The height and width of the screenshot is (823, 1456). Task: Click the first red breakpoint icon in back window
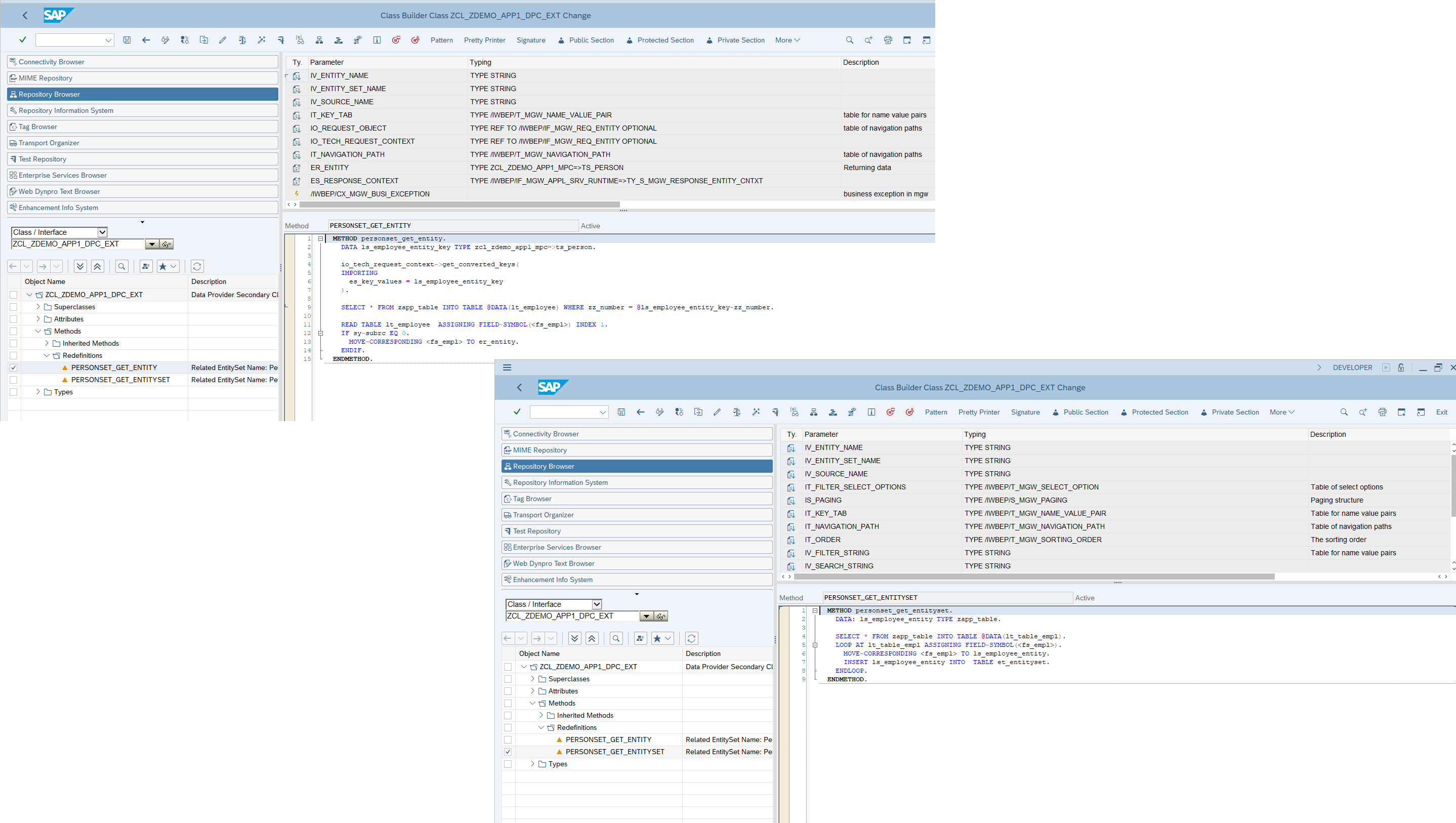(x=396, y=40)
